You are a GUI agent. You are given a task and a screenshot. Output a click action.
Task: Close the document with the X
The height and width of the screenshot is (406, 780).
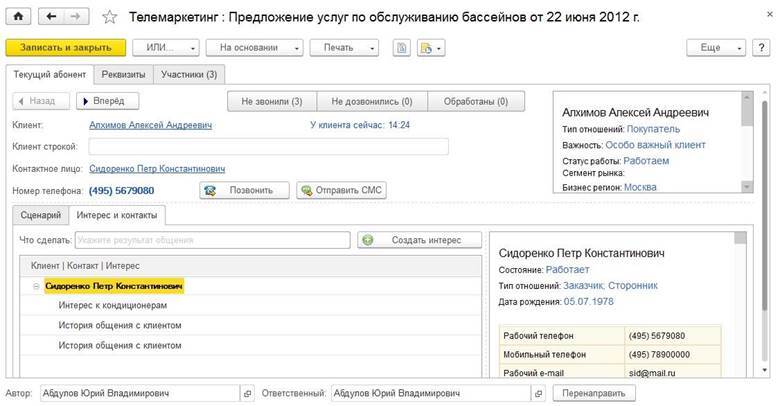click(x=770, y=15)
